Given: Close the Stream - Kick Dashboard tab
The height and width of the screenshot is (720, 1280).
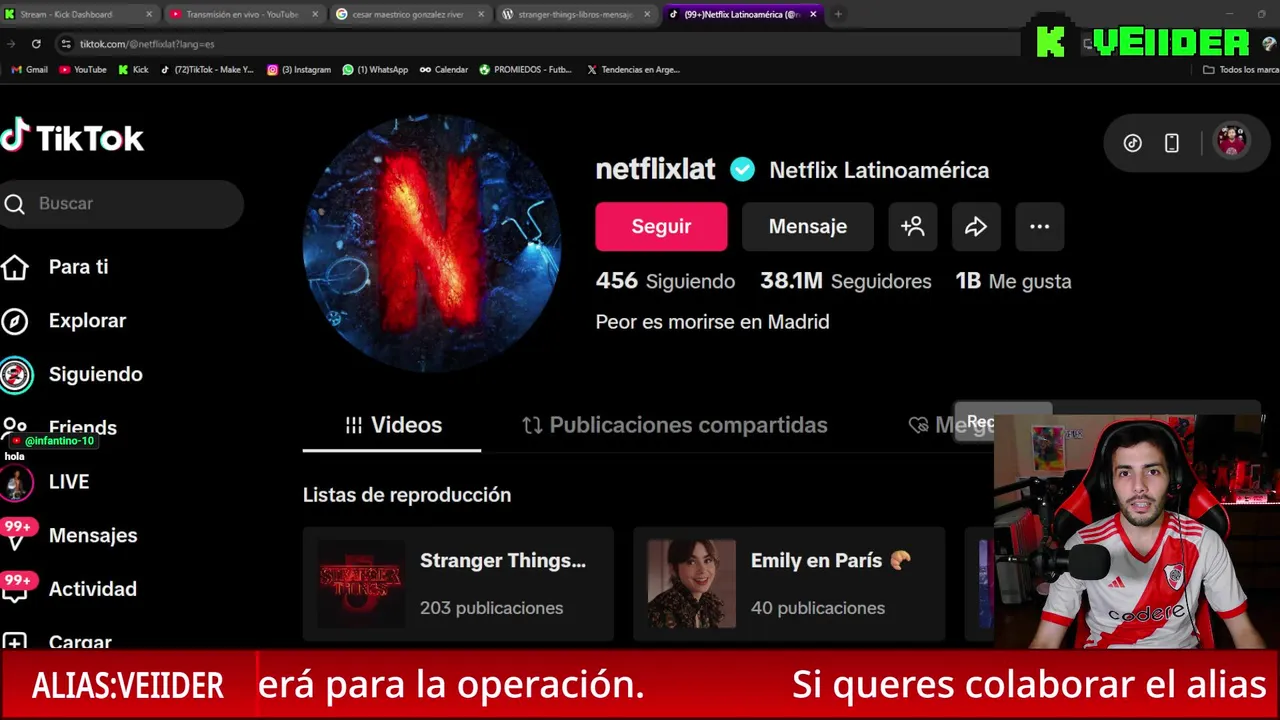Looking at the screenshot, I should (149, 14).
